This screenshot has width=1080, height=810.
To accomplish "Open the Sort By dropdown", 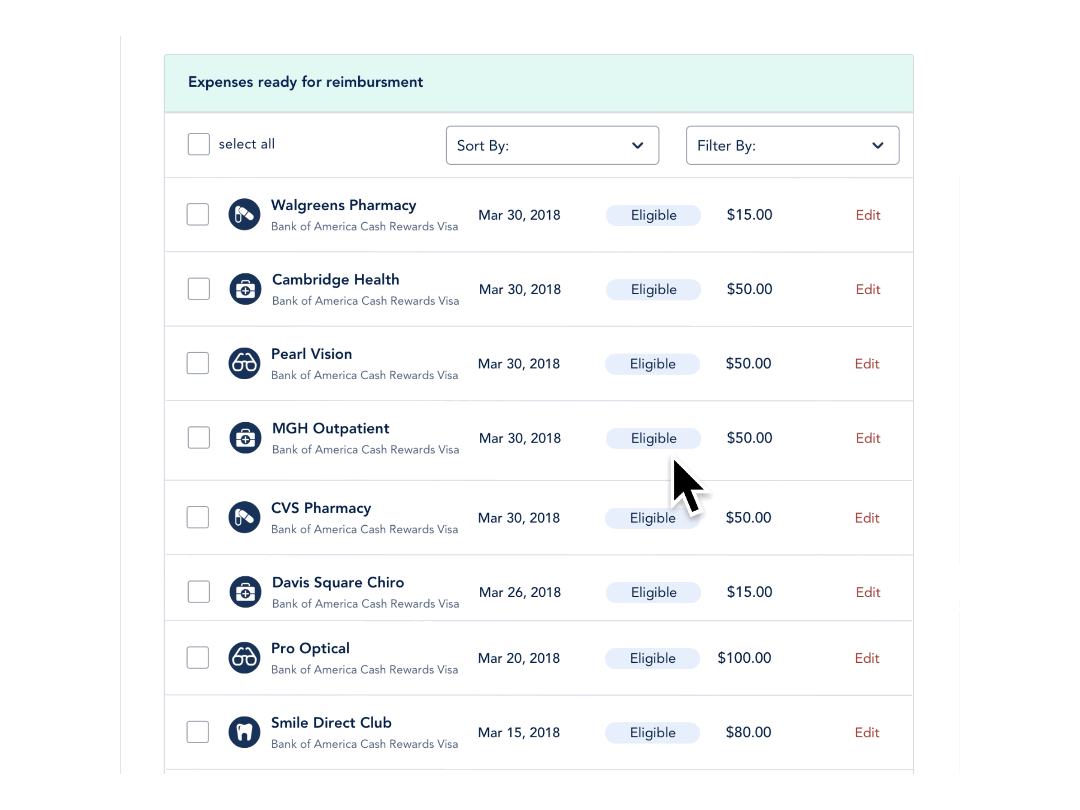I will click(x=552, y=145).
